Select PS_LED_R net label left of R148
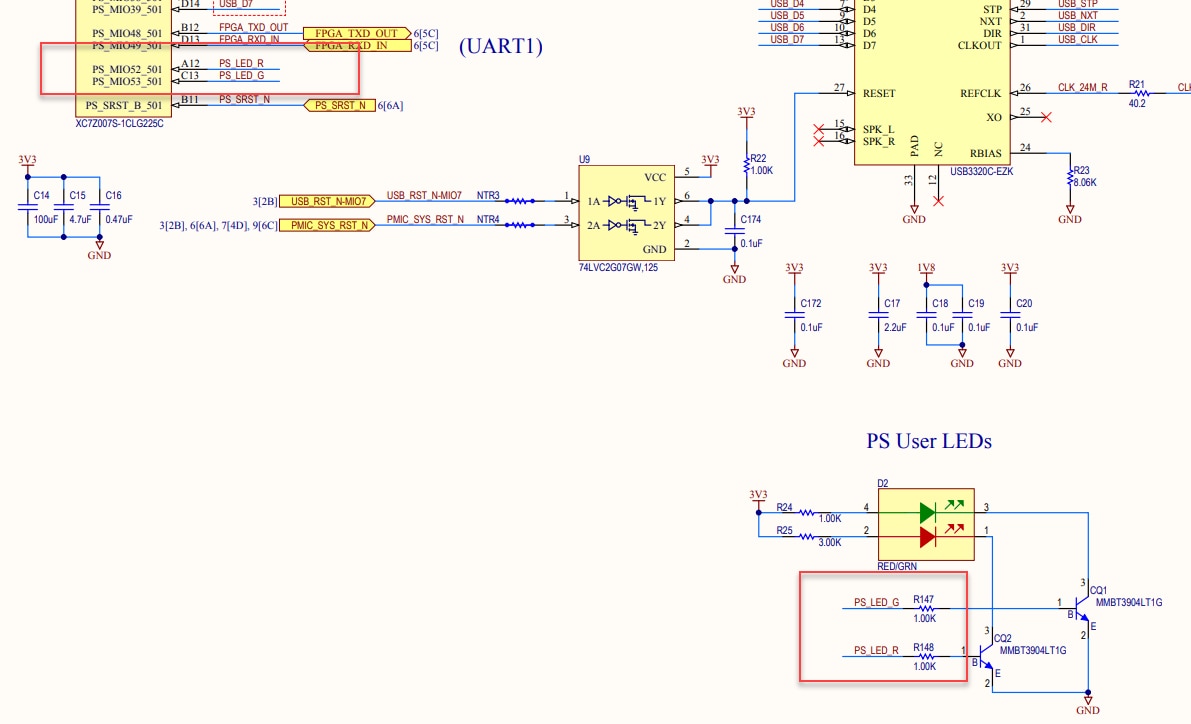The image size is (1191, 724). [877, 650]
